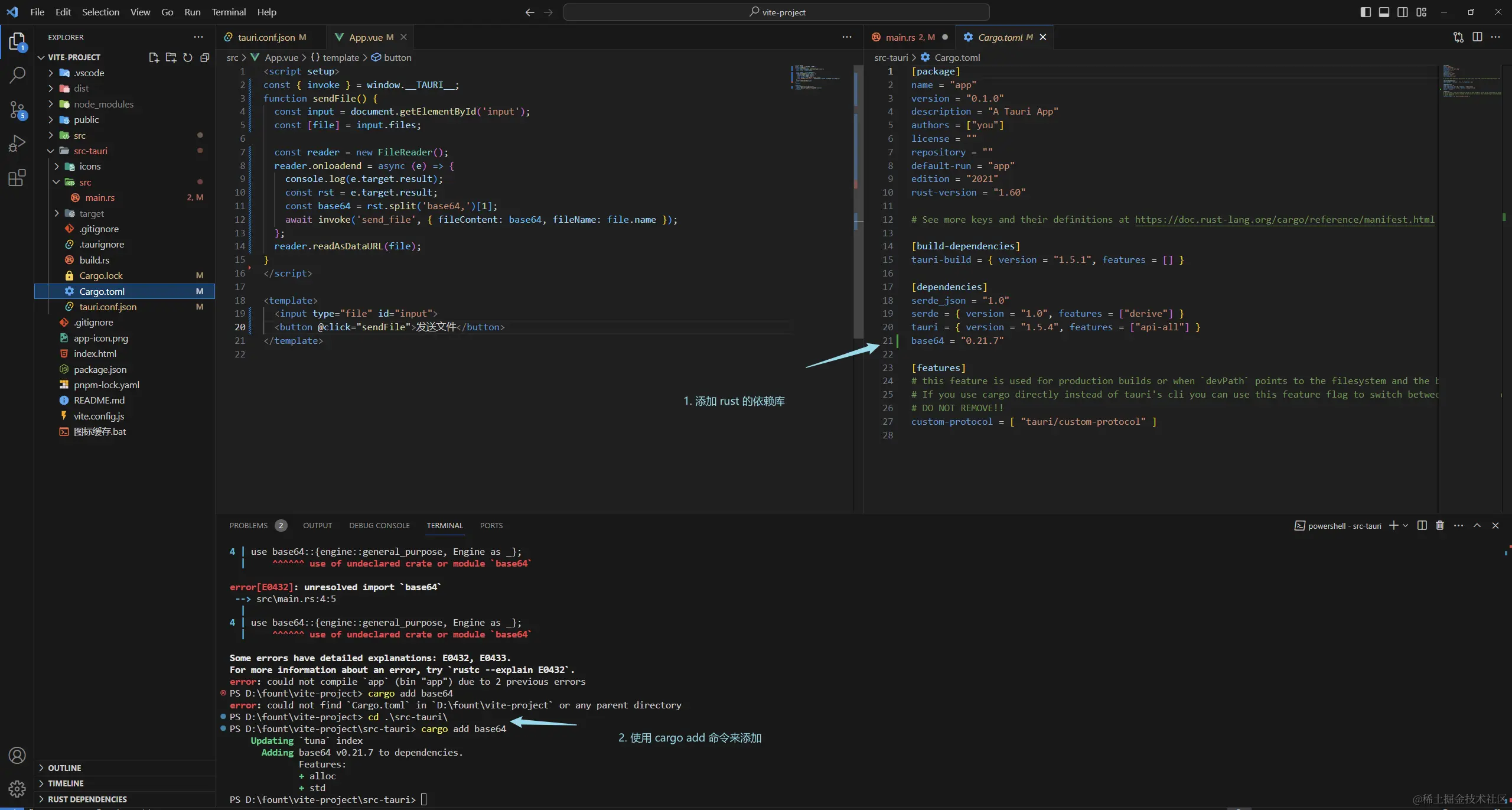Open new terminal launch profile dropdown
1512x810 pixels.
tap(1406, 525)
